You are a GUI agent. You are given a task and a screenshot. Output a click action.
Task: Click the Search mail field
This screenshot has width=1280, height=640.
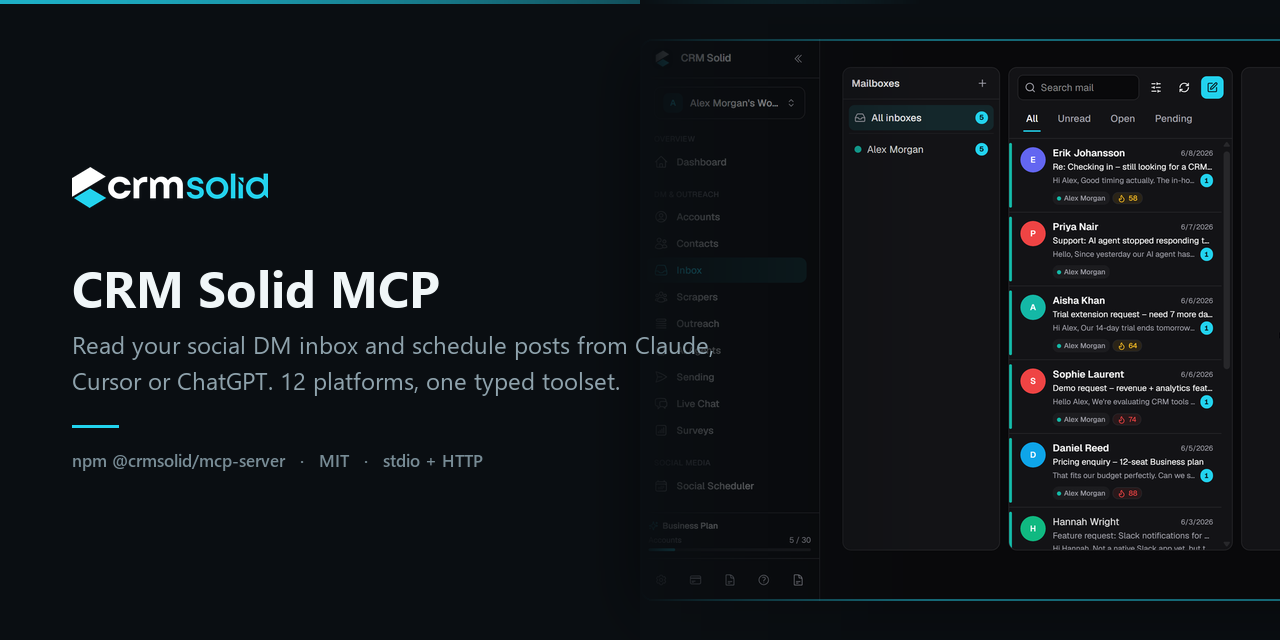pos(1078,88)
